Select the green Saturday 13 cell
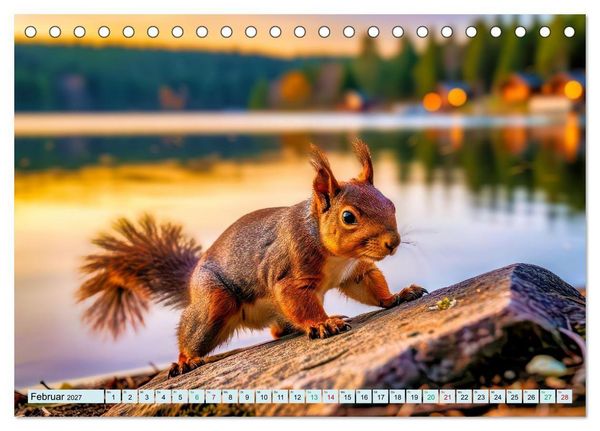The height and width of the screenshot is (431, 600). tap(314, 397)
